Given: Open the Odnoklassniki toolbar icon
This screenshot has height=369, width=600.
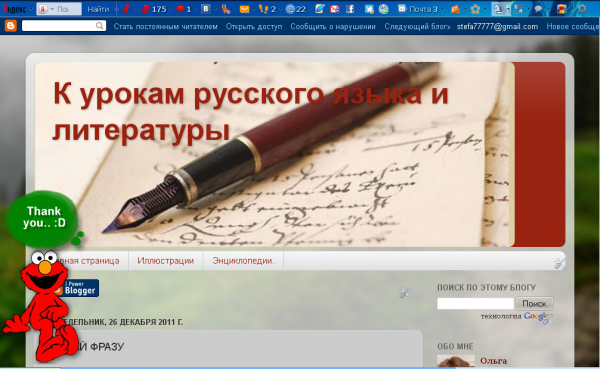Looking at the screenshot, I should click(x=226, y=9).
